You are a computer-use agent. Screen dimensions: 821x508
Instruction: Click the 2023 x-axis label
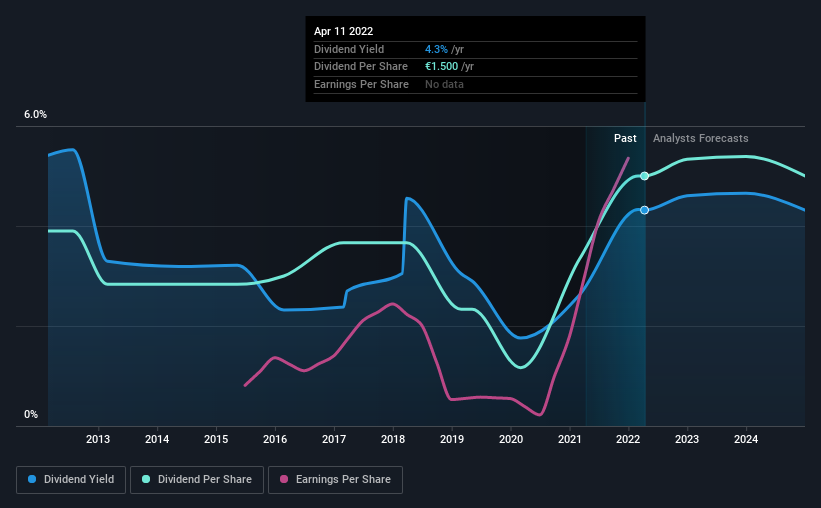tap(687, 439)
